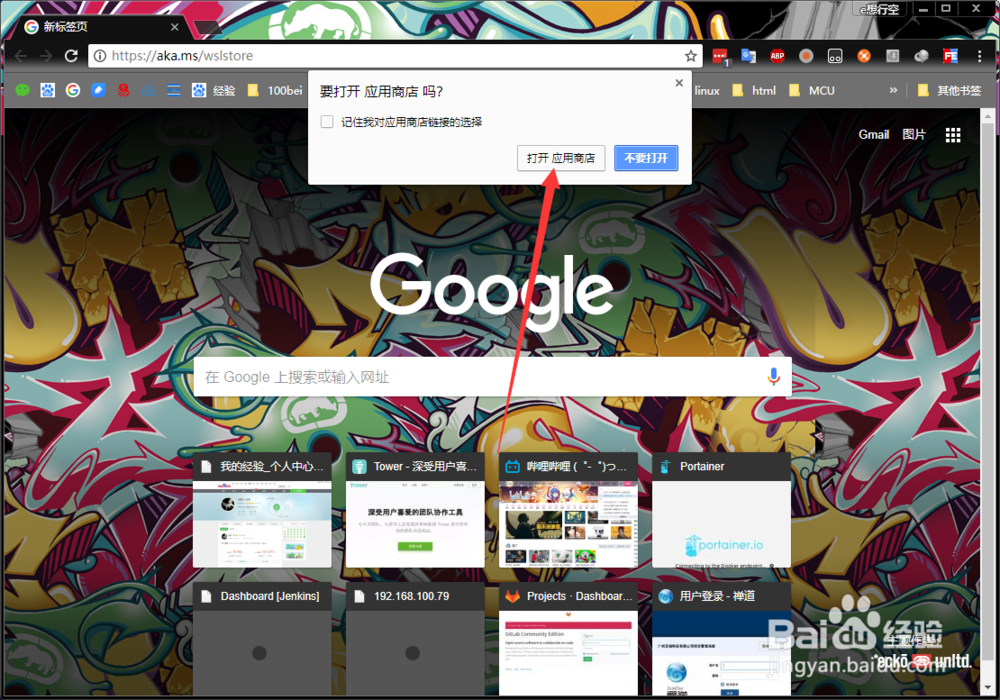
Task: Open the red swirl bookmark icon
Action: click(x=123, y=91)
